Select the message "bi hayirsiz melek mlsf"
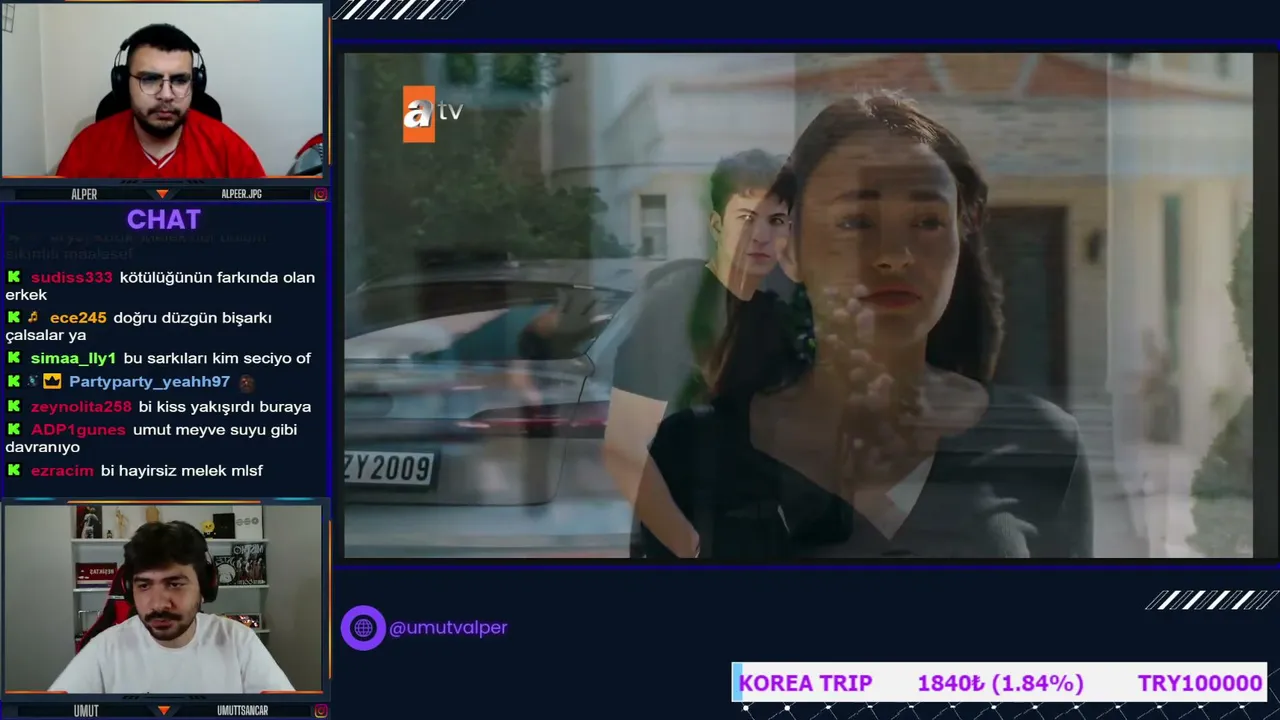1280x720 pixels. pyautogui.click(x=182, y=470)
